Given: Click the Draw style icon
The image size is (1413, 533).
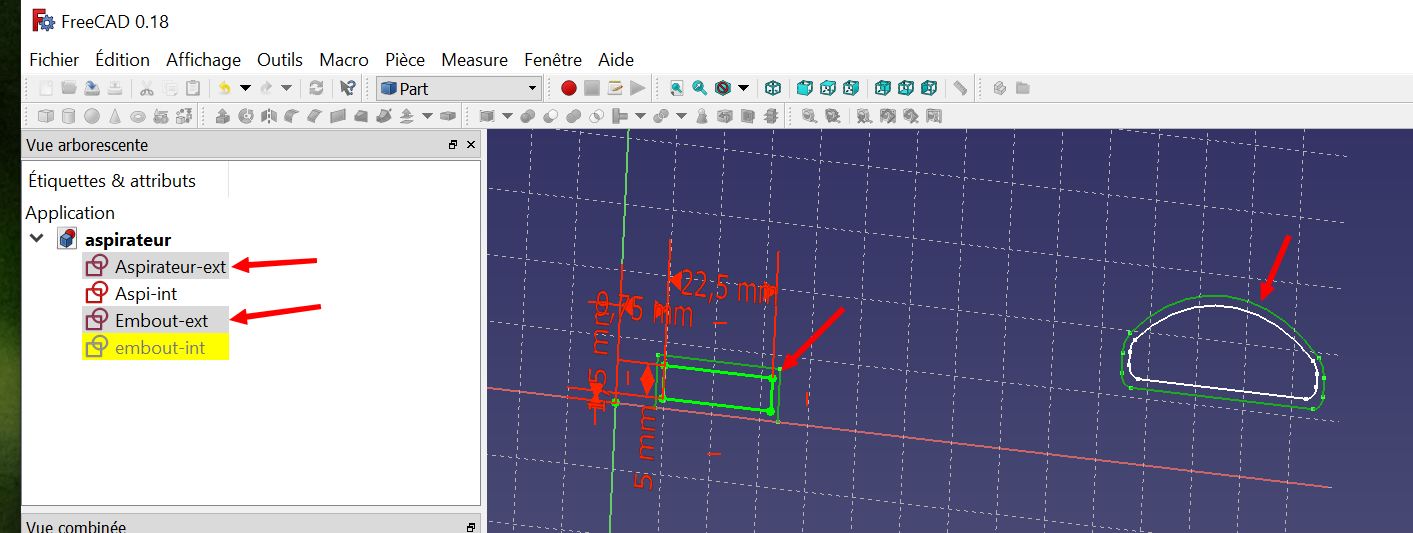Looking at the screenshot, I should (x=724, y=88).
